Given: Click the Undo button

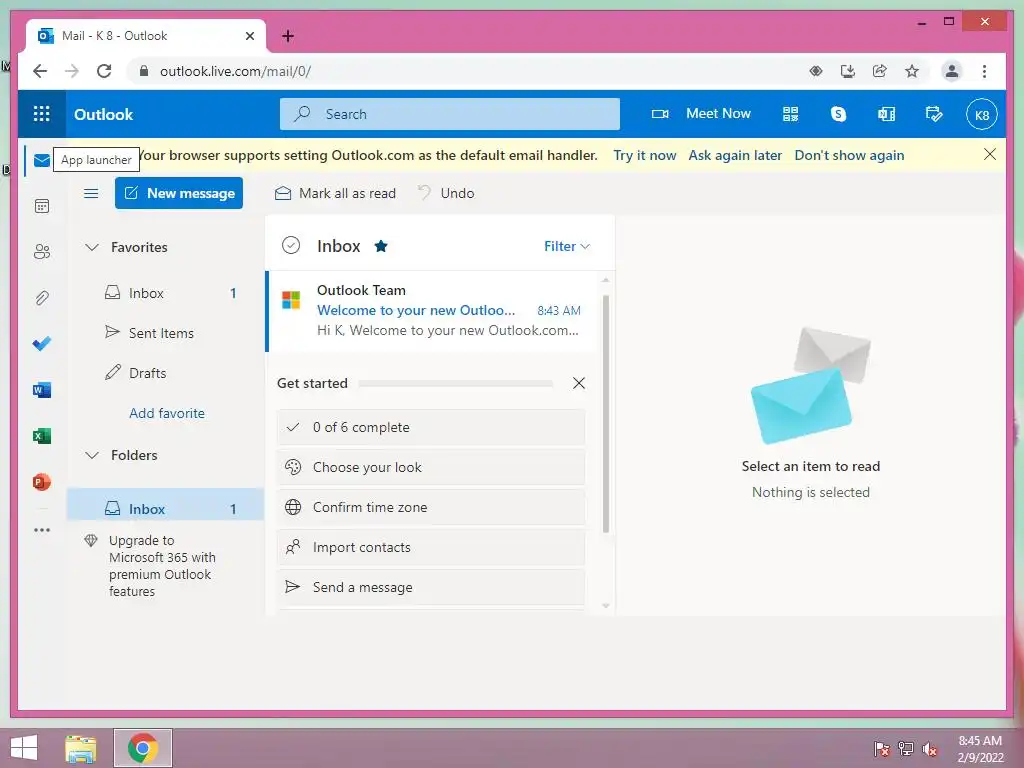Looking at the screenshot, I should (446, 193).
